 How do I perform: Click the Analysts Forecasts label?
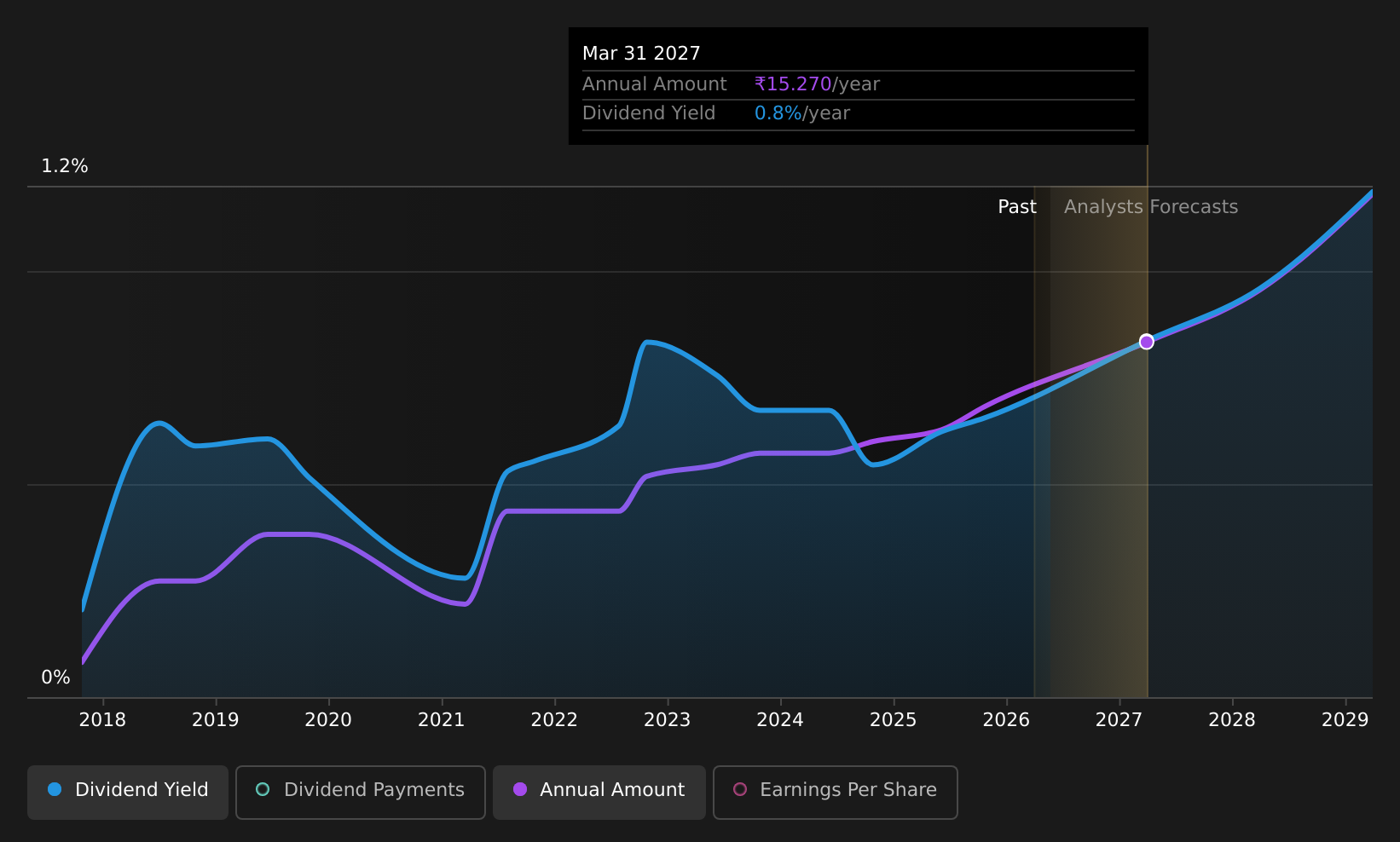(x=1151, y=207)
